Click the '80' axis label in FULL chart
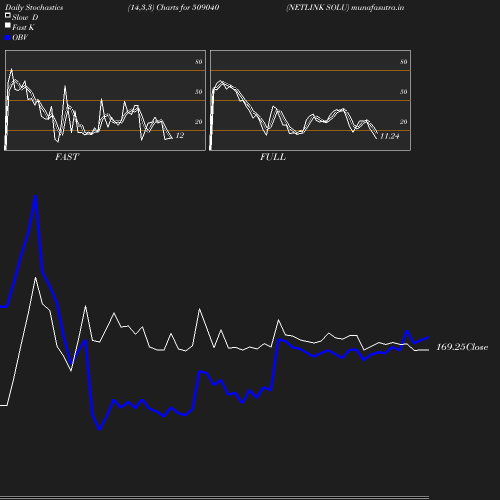500x500 pixels. (x=404, y=62)
